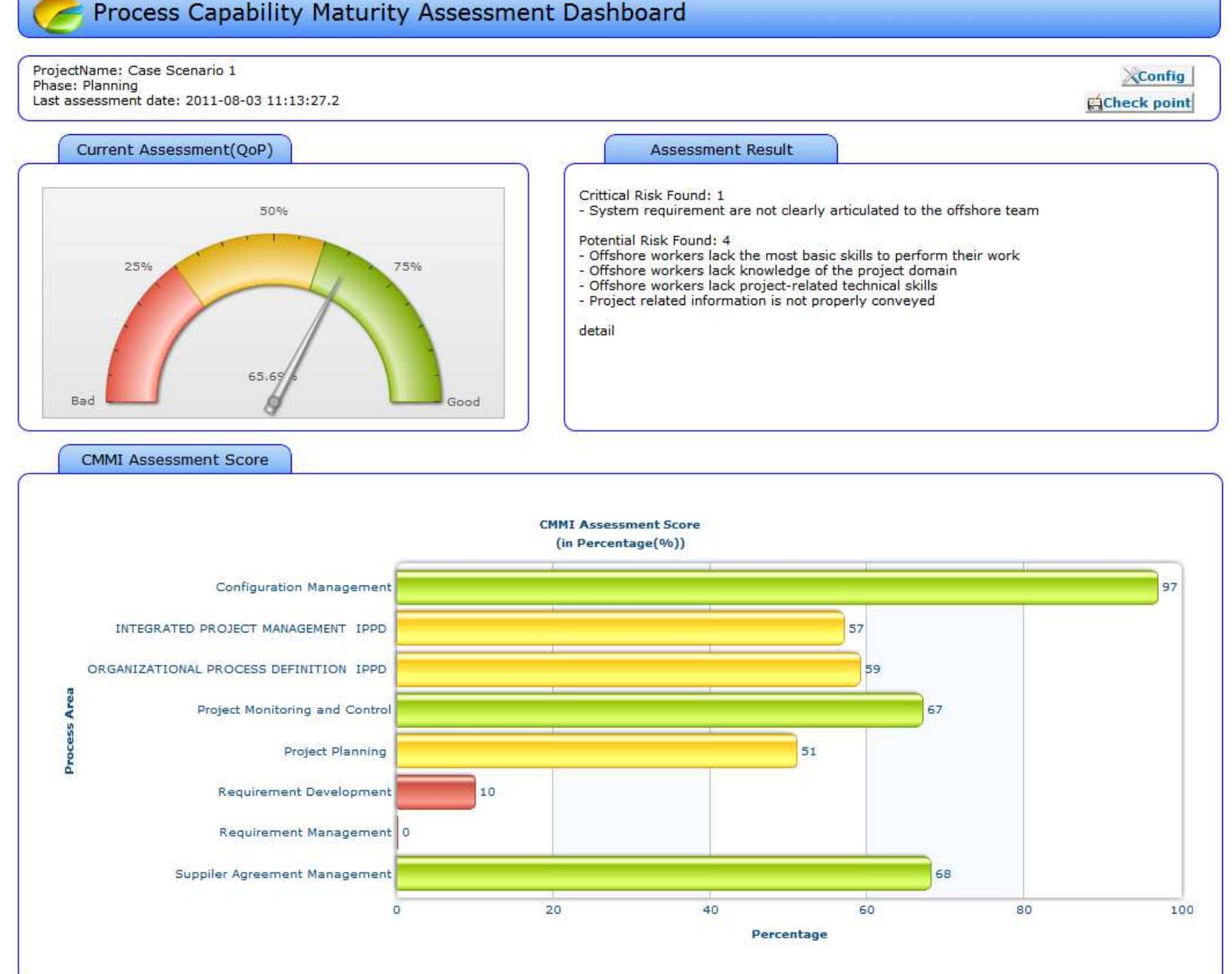This screenshot has height=974, width=1232.
Task: Select the Assessment Result tab
Action: pos(721,150)
